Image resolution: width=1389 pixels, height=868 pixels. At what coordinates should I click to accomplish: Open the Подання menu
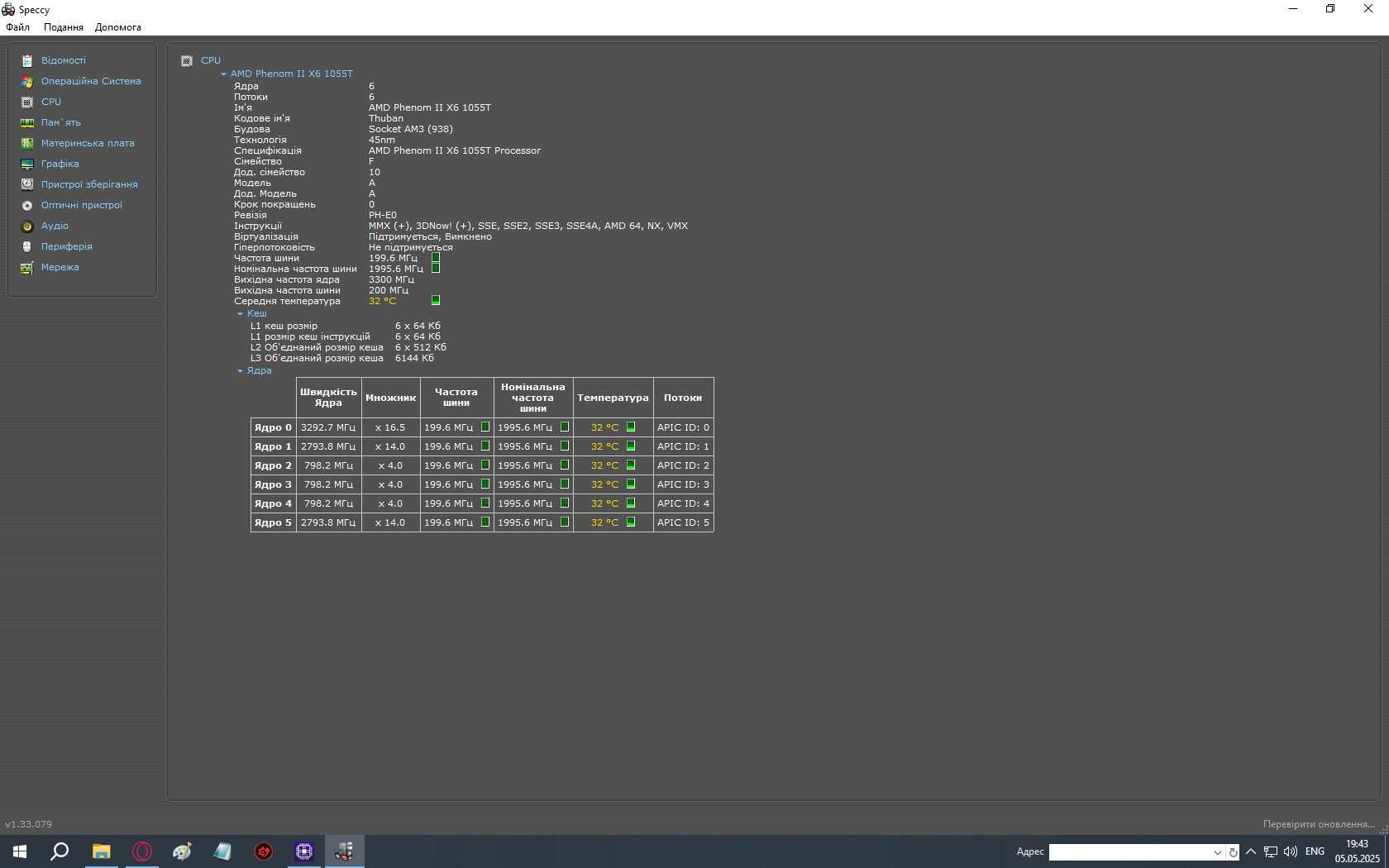(64, 27)
